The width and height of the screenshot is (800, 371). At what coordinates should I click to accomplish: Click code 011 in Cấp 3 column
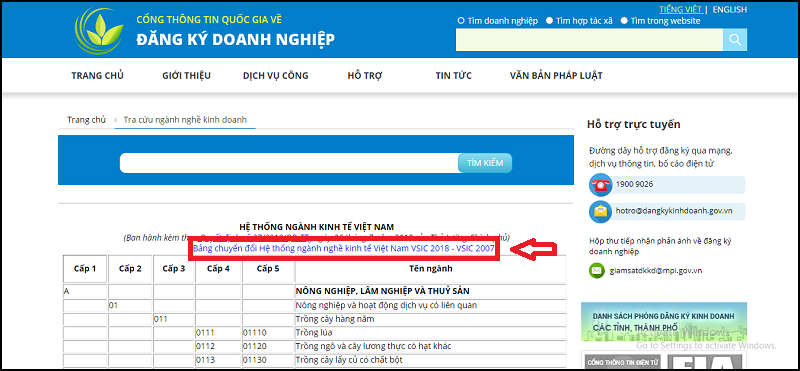(161, 319)
